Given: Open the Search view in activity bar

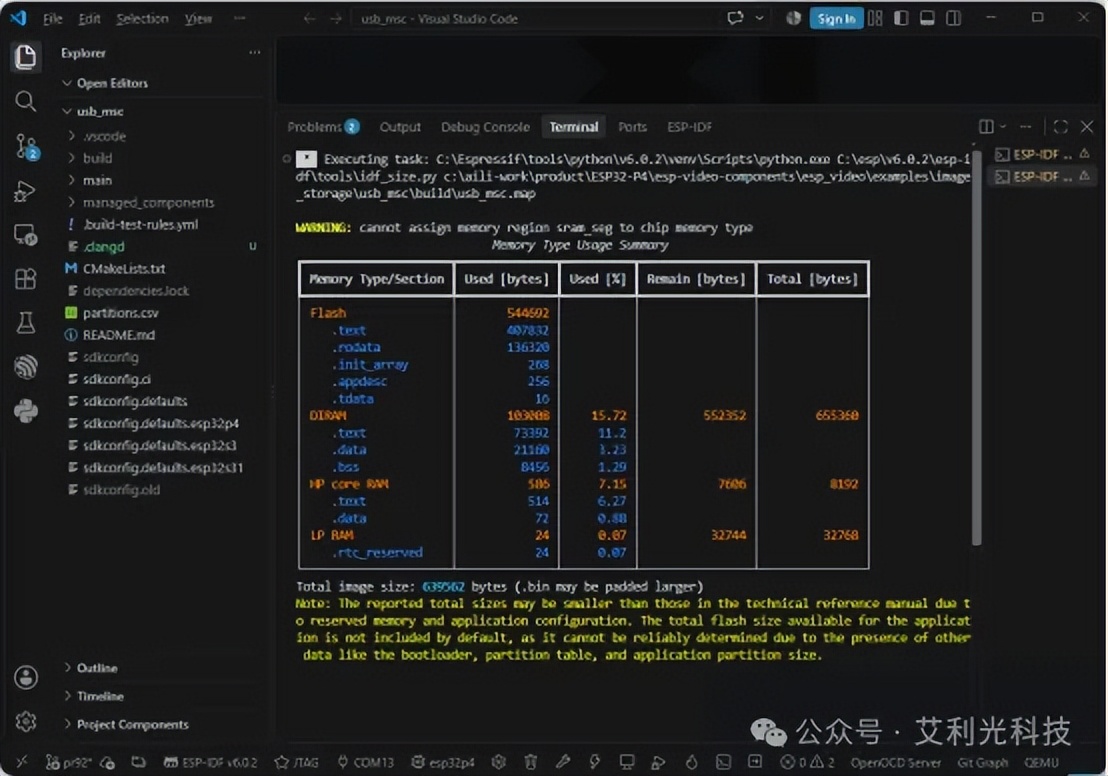Looking at the screenshot, I should (x=25, y=101).
